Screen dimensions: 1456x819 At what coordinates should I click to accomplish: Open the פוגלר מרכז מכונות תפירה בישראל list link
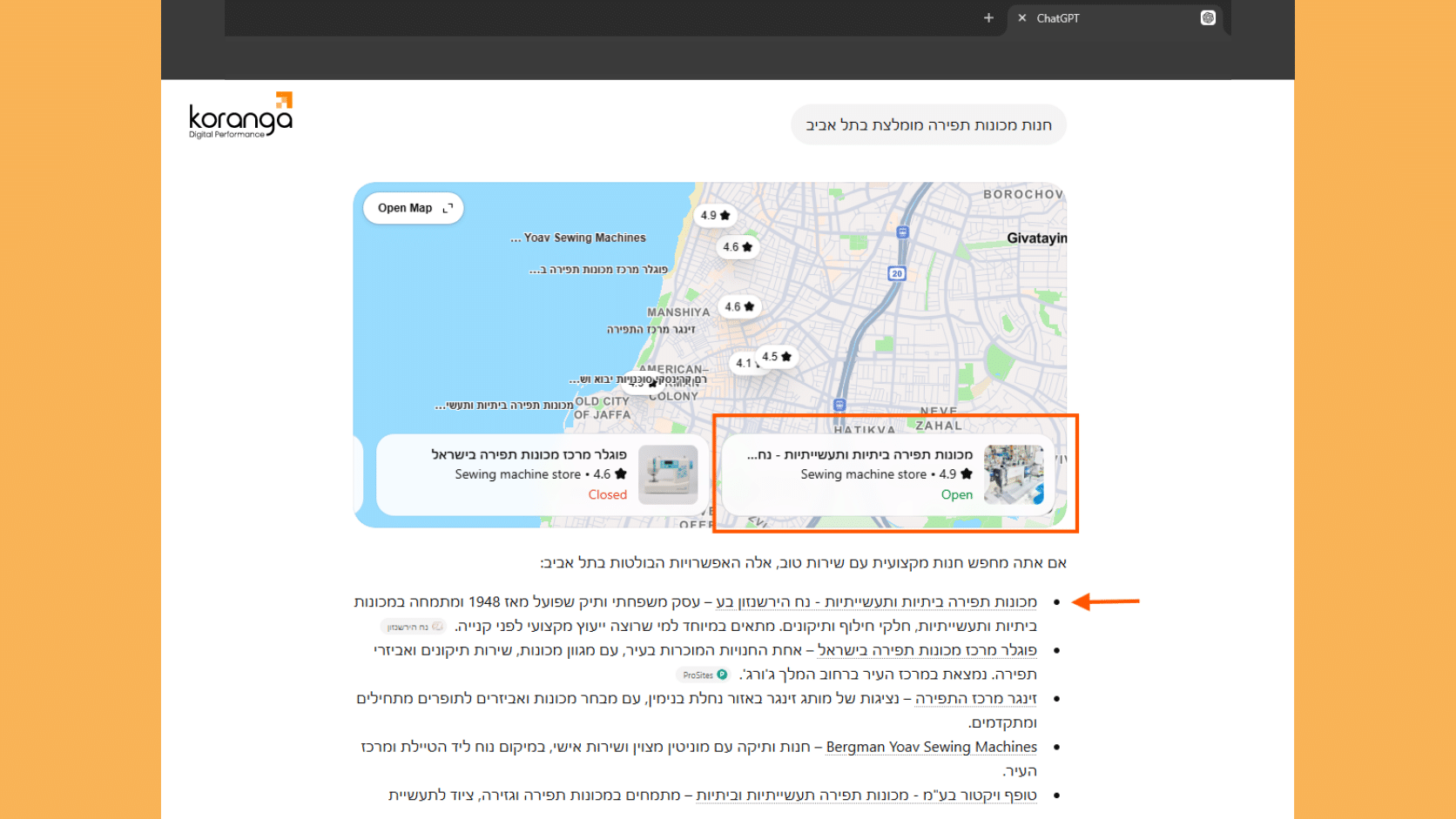tap(927, 650)
